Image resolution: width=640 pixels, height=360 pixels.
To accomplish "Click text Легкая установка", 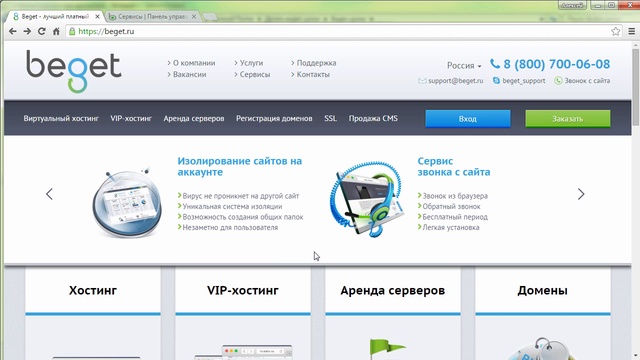I will [451, 228].
